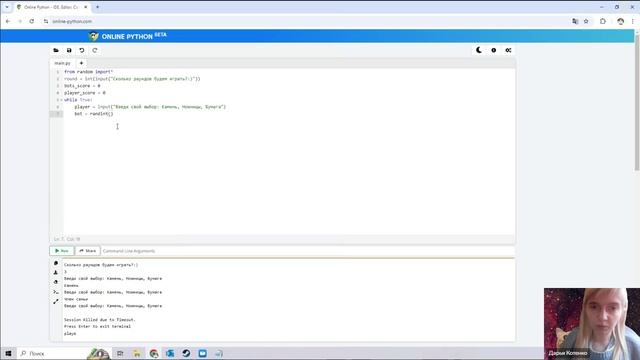
Task: Click the online-python.com address bar
Action: [x=306, y=21]
